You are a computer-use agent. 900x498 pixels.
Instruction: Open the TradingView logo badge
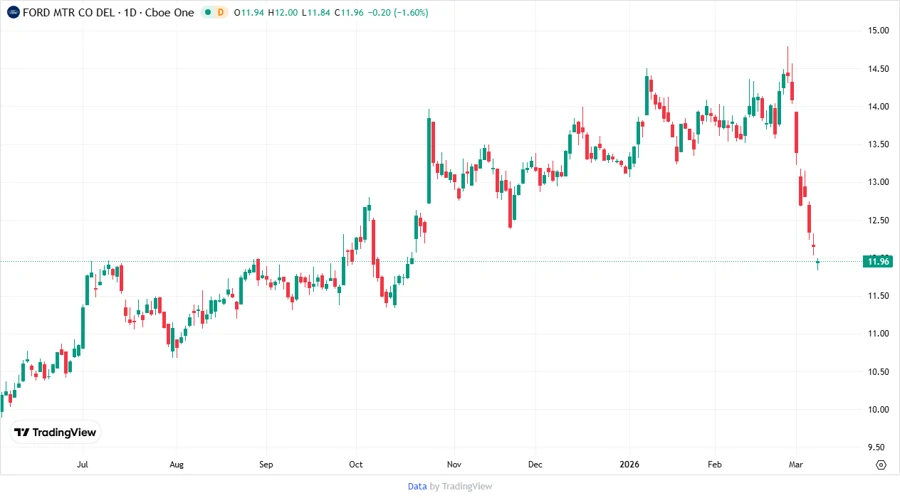point(55,432)
